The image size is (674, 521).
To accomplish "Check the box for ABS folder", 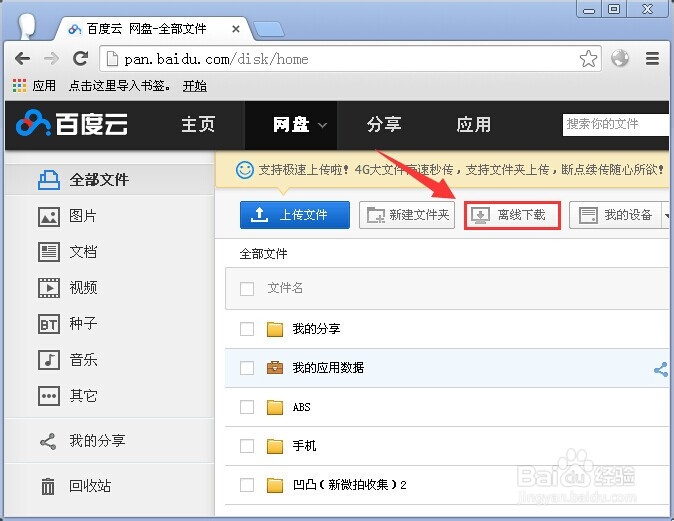I will point(247,407).
